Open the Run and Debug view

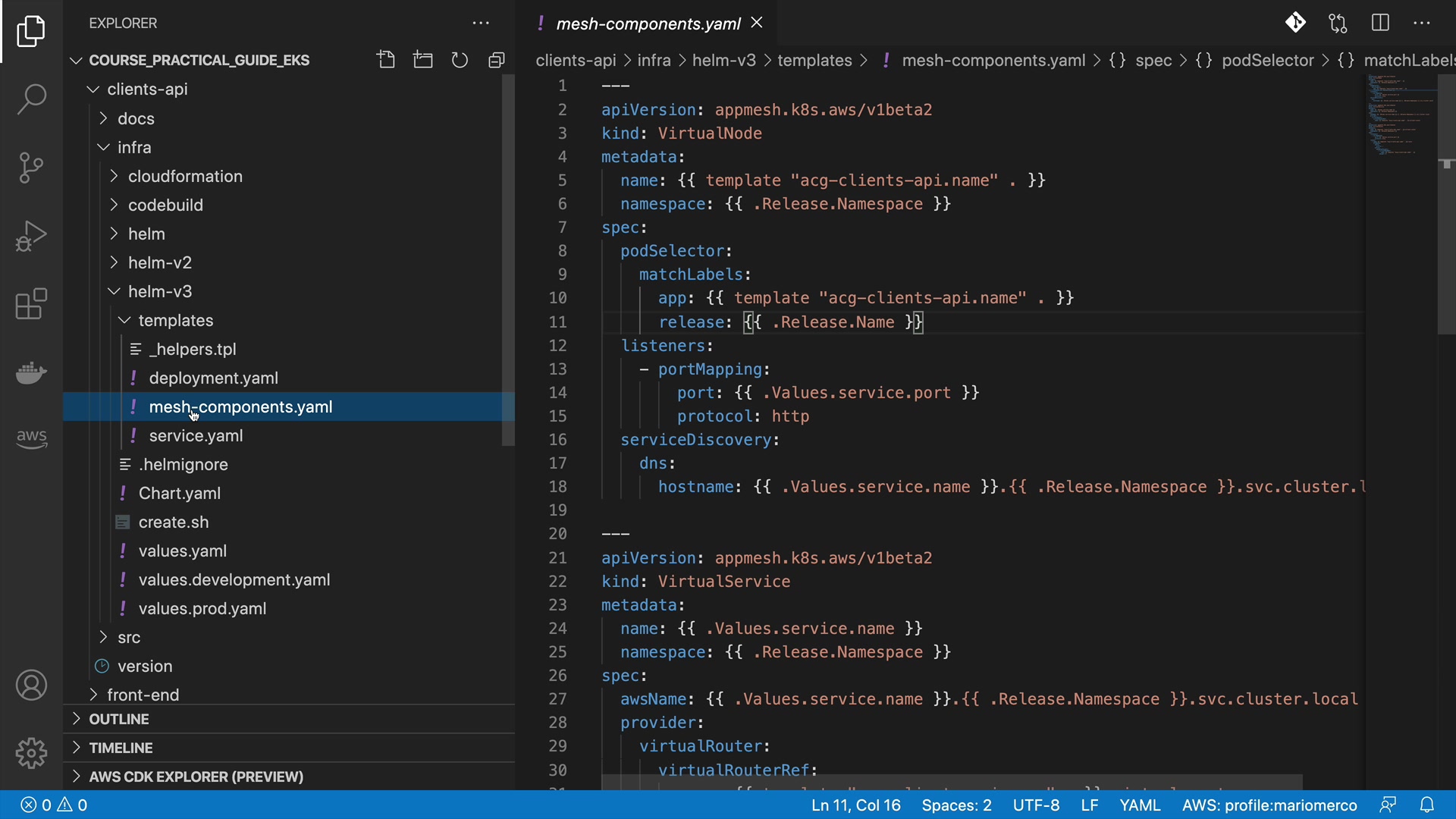pyautogui.click(x=31, y=236)
